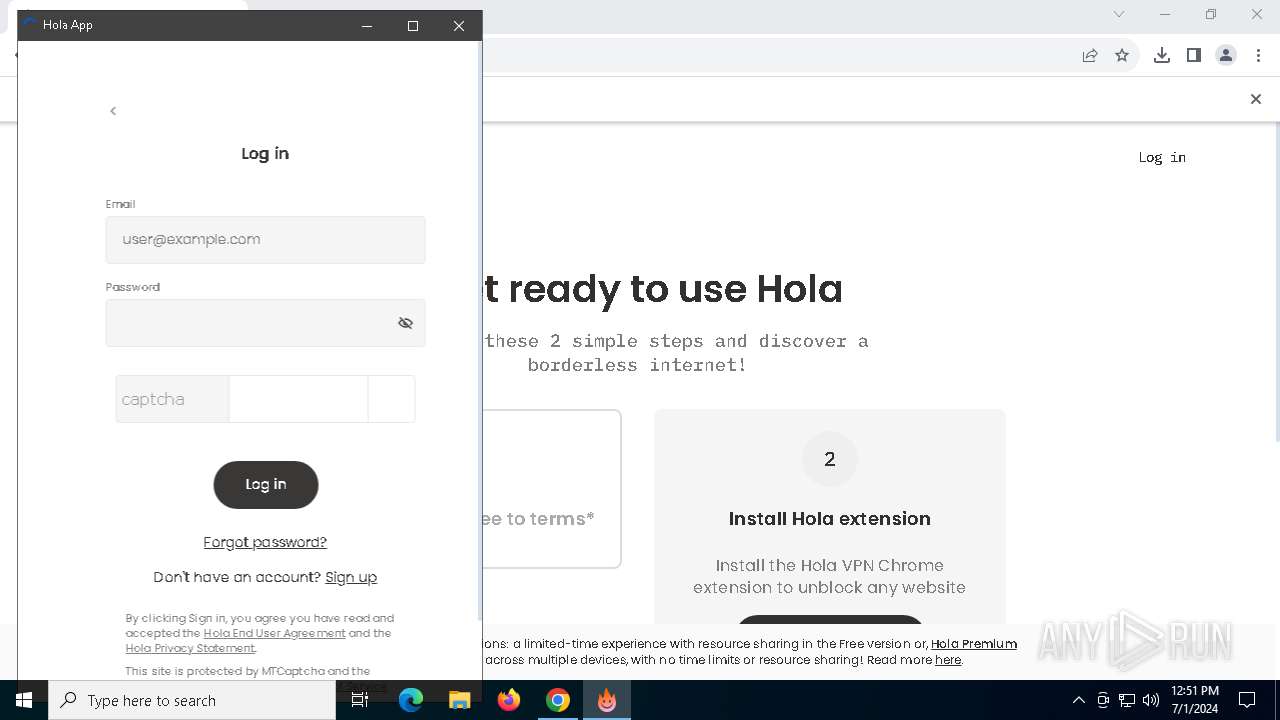
Task: Click the step 2 circle
Action: (830, 459)
